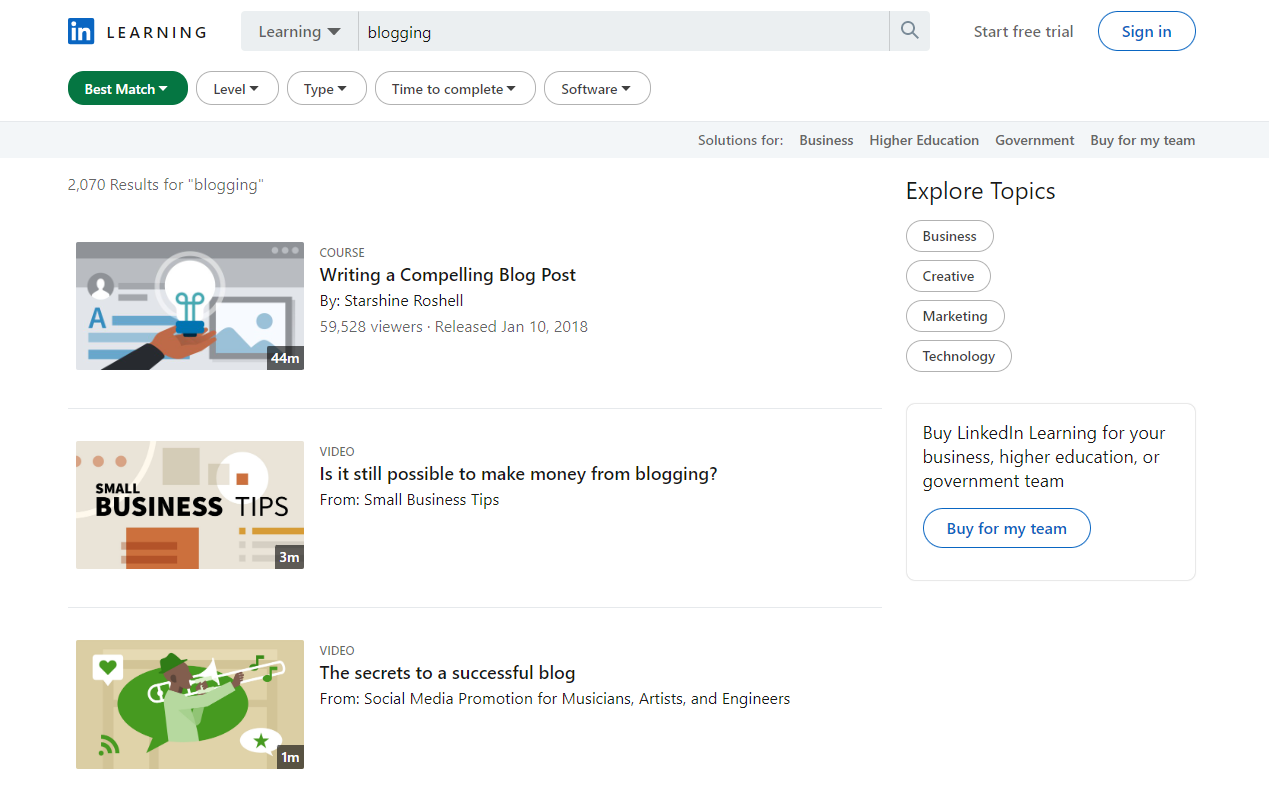Click the blogging search input field
Viewport: 1269px width, 795px height.
point(624,31)
